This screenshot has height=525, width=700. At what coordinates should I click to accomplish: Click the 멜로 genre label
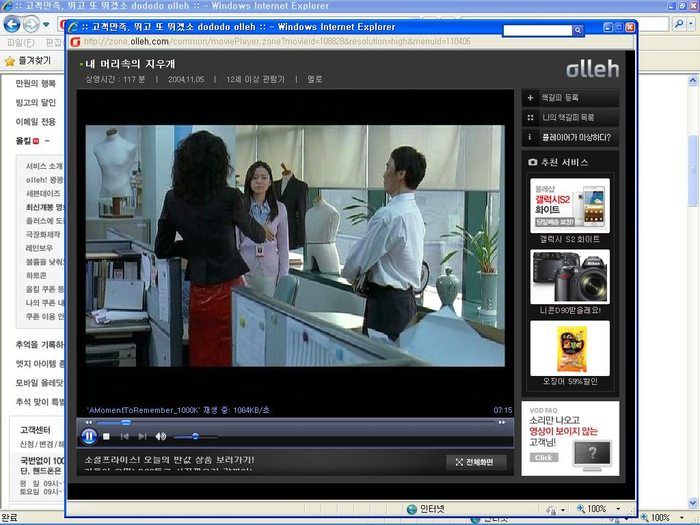point(314,79)
